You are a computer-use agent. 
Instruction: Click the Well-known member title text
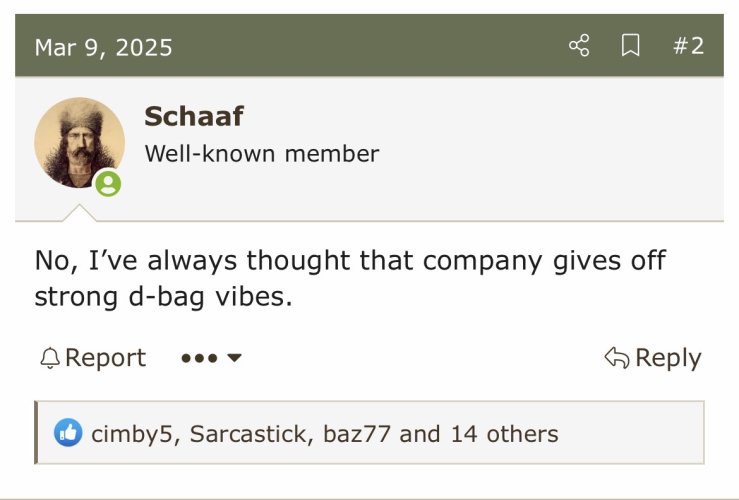tap(262, 154)
